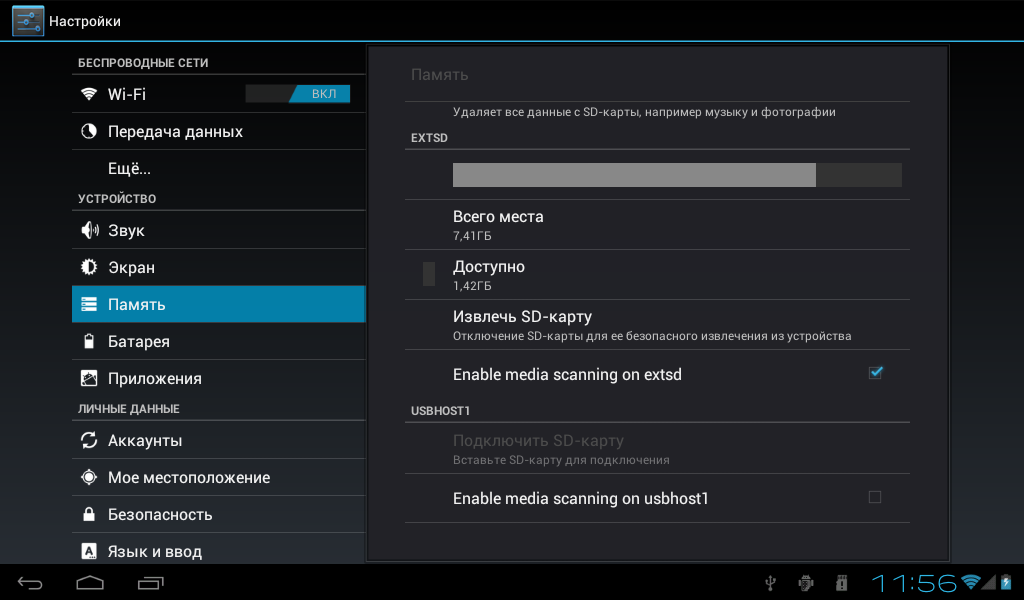Click the Android debug icon in status bar

(x=807, y=582)
